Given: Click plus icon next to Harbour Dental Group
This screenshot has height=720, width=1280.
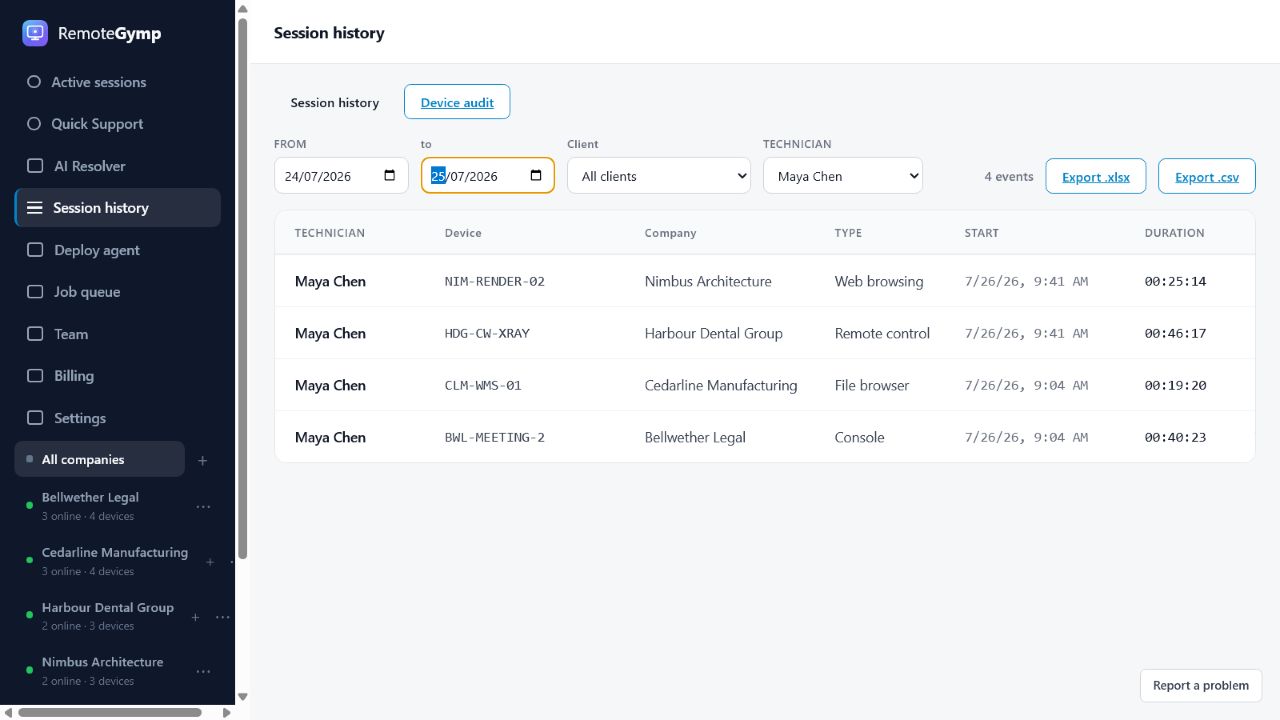Looking at the screenshot, I should (196, 617).
